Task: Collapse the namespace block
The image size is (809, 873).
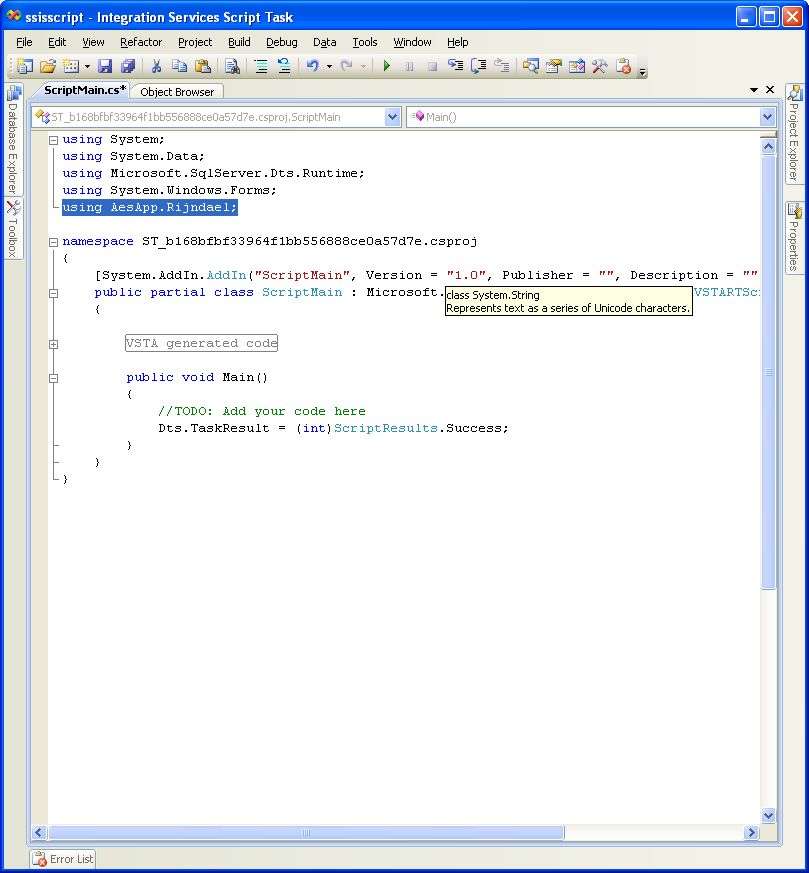Action: tap(53, 242)
